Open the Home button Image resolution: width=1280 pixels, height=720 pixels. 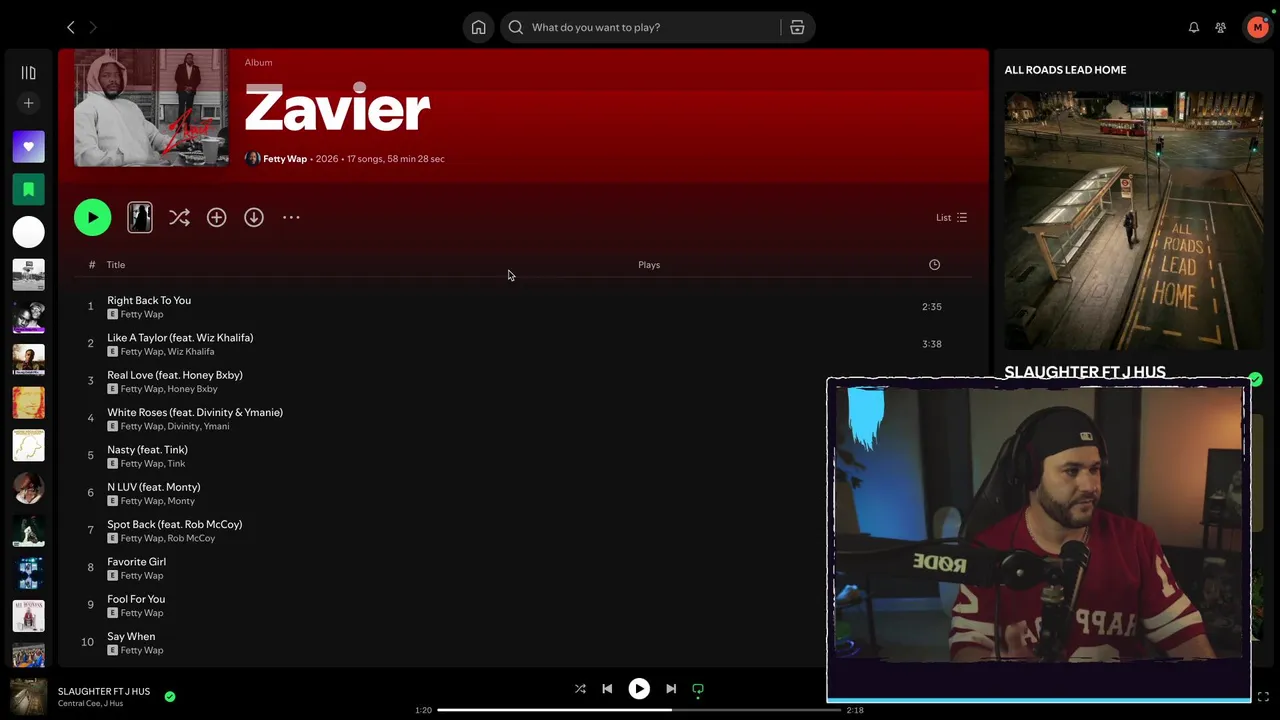(x=478, y=27)
